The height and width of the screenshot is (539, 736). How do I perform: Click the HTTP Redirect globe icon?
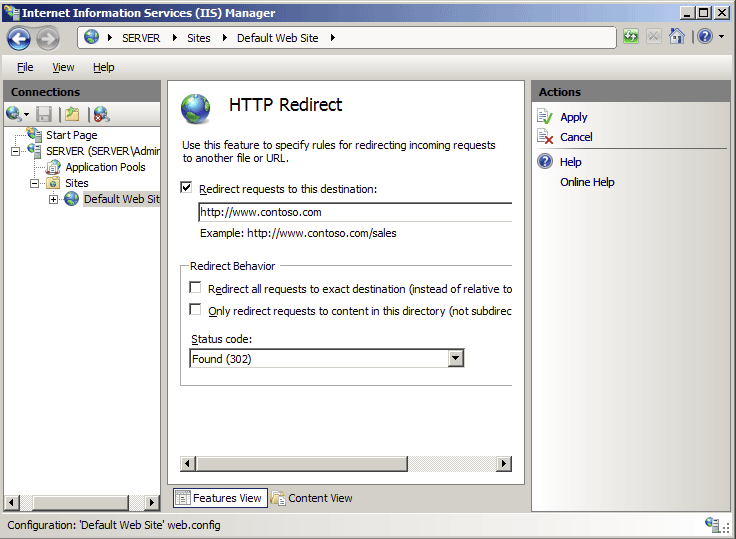coord(195,108)
